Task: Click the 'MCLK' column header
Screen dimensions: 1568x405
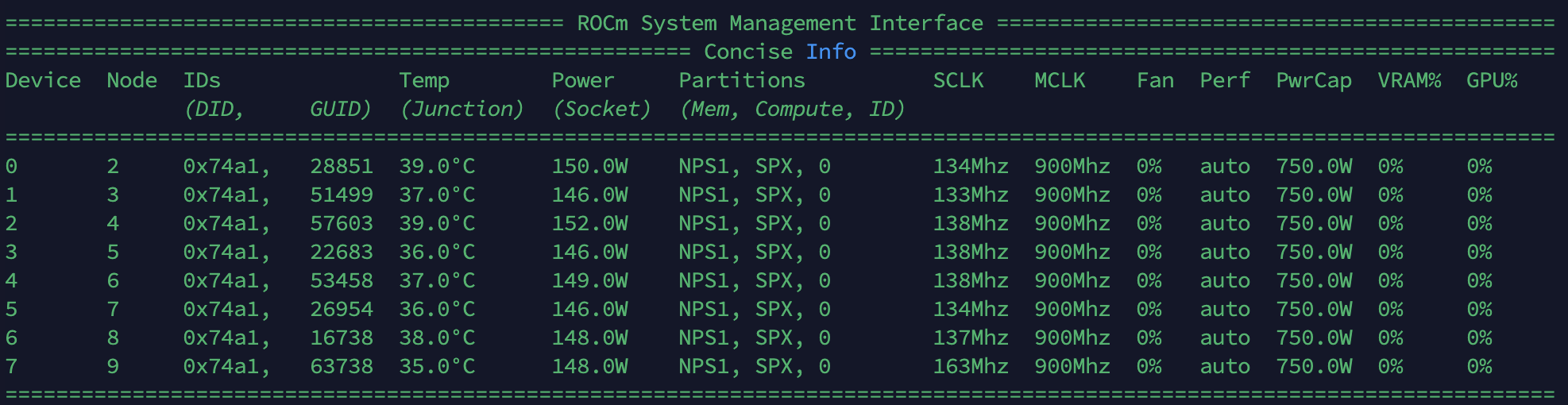Action: 1060,80
